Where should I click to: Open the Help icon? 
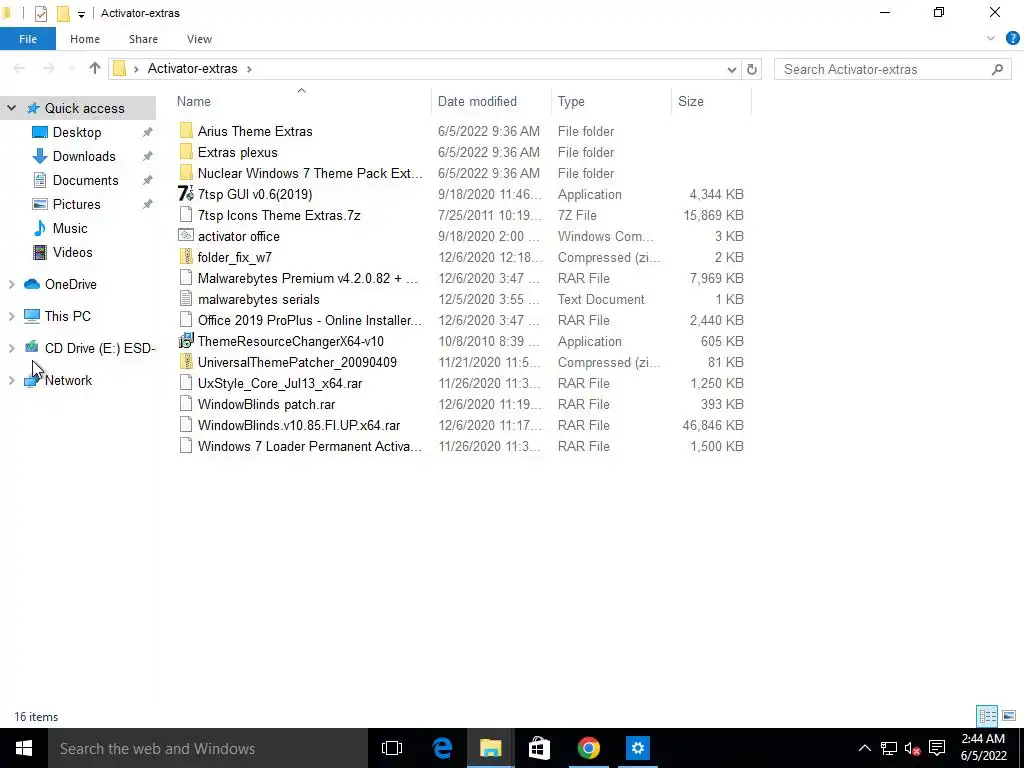coord(1012,39)
